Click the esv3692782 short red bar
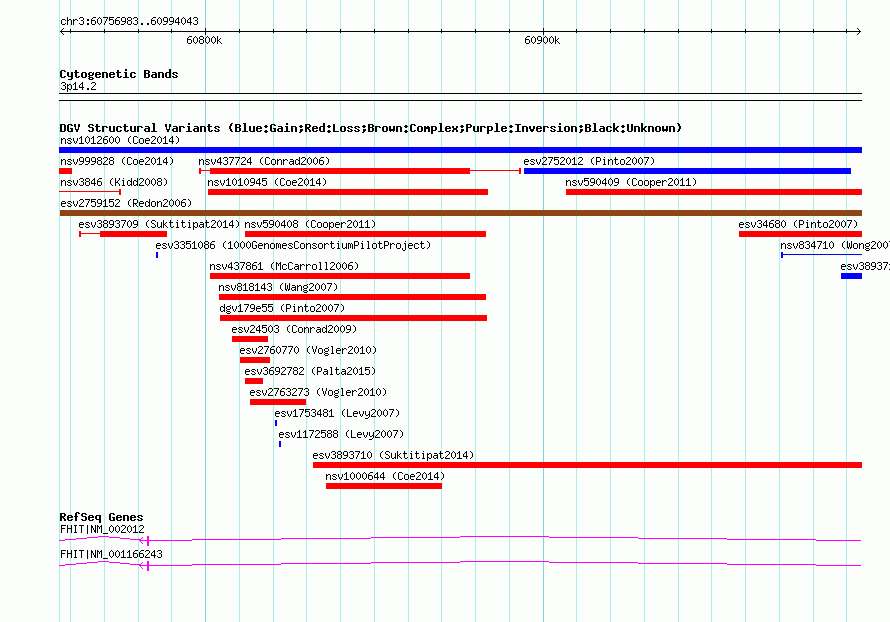890x622 pixels. (x=254, y=381)
